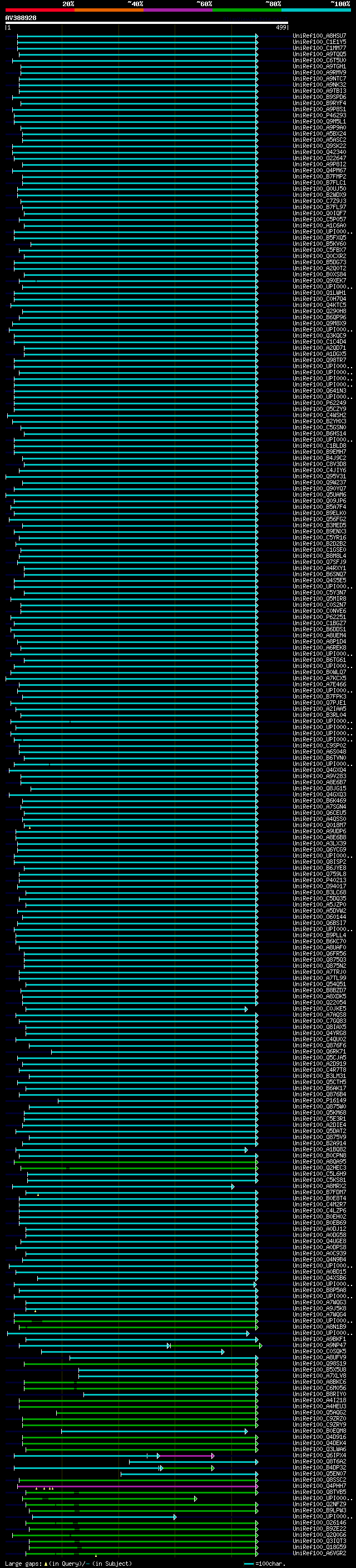This screenshot has width=356, height=1568.
Task: Open hit UniRef100_Q8IAX5
Action: 319,1027
